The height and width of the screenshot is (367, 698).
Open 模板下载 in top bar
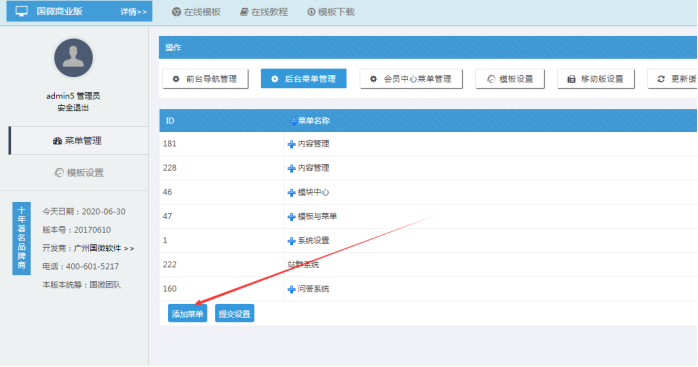click(331, 12)
